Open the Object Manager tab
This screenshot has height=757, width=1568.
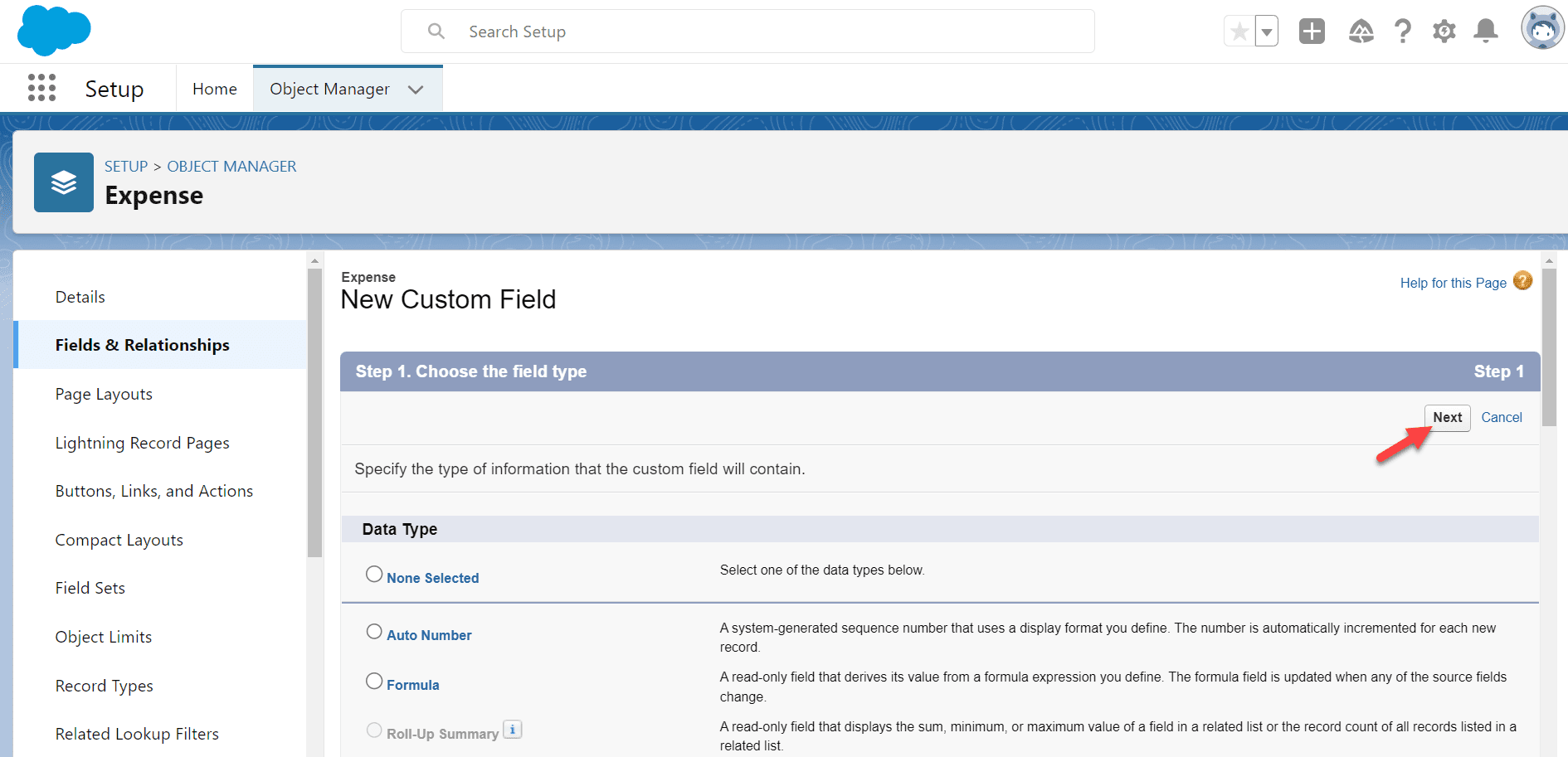point(329,89)
